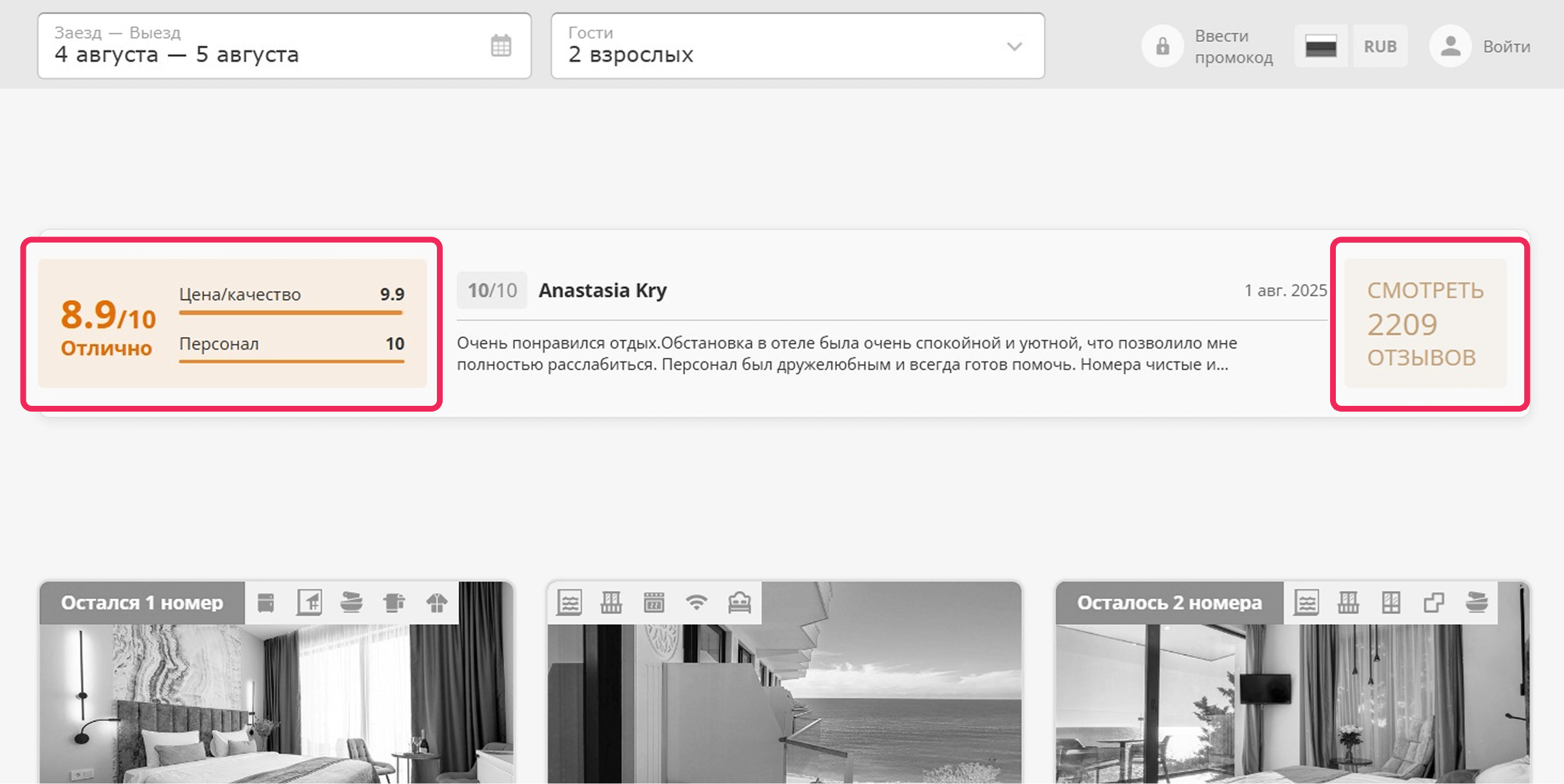This screenshot has height=784, width=1564.
Task: Click the Персонал rating bar
Action: point(291,361)
